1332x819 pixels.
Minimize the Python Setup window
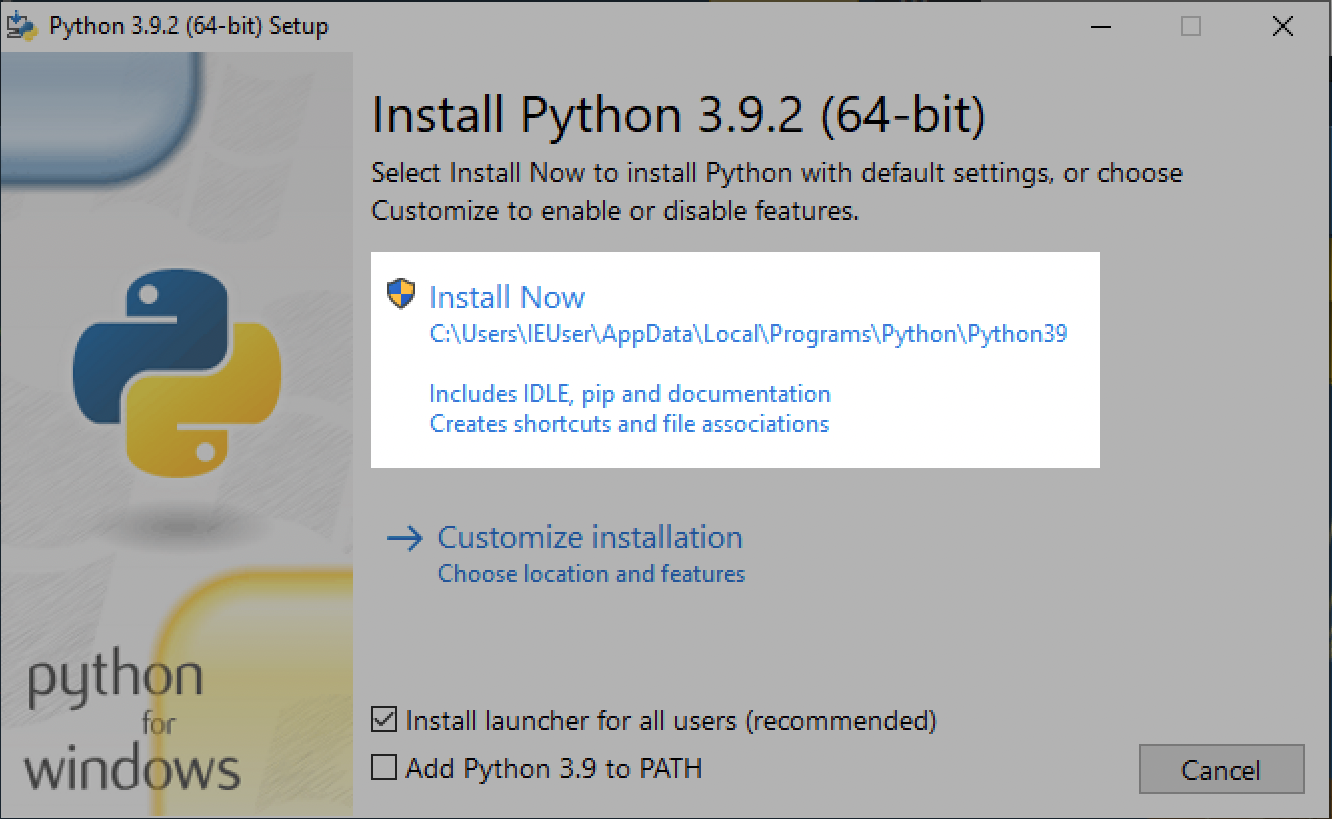tap(1098, 26)
